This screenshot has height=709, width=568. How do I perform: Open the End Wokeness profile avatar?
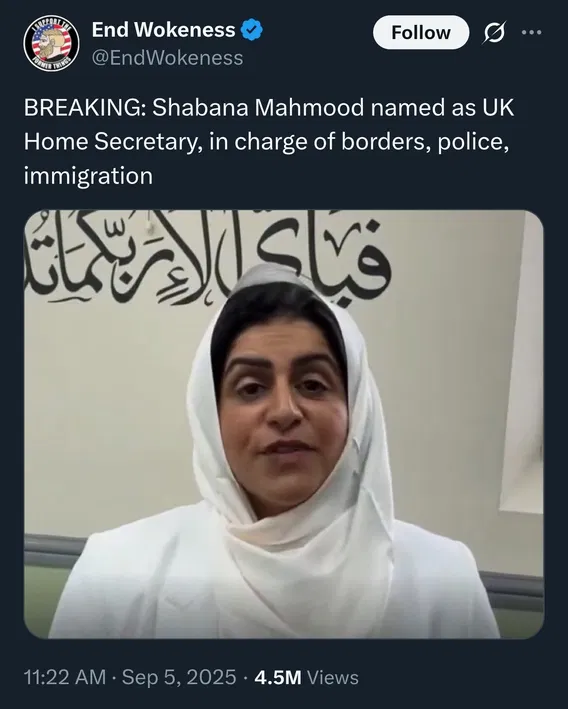click(51, 43)
